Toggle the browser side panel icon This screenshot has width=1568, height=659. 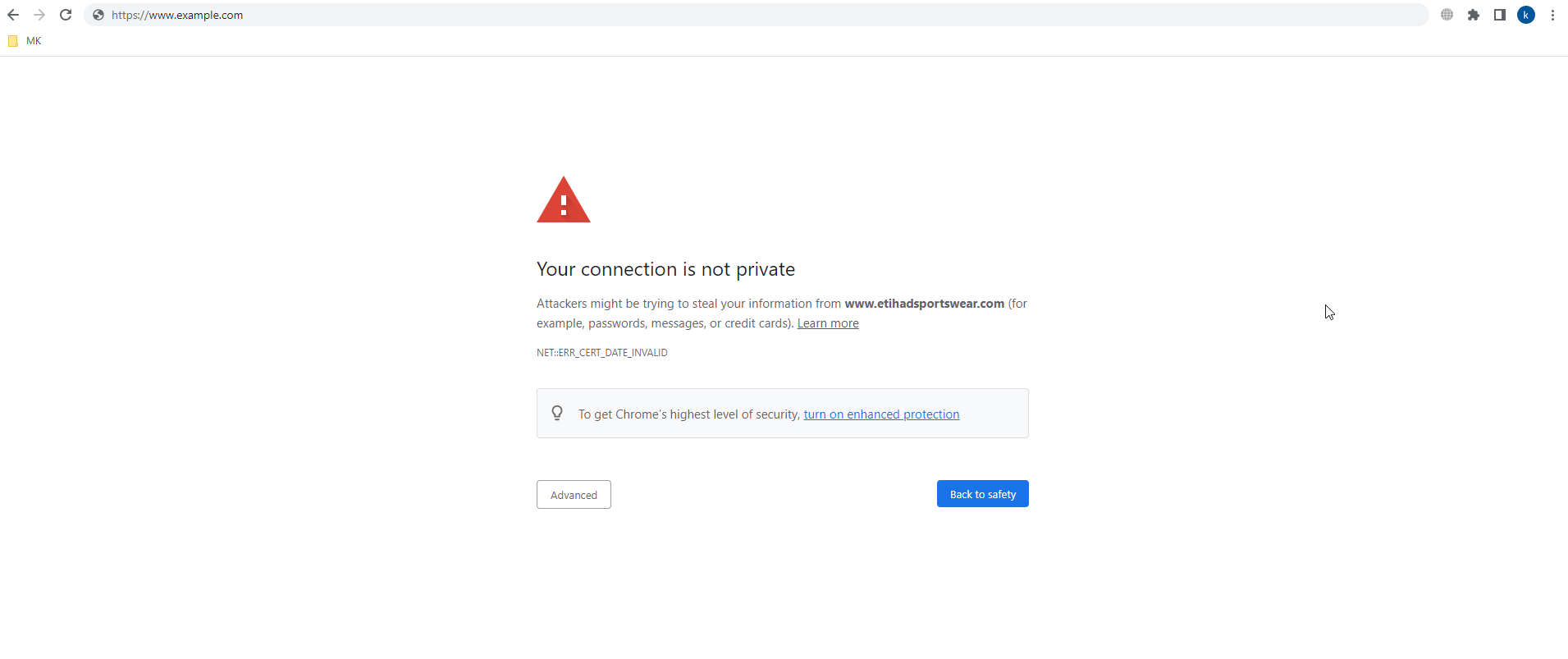[x=1500, y=15]
